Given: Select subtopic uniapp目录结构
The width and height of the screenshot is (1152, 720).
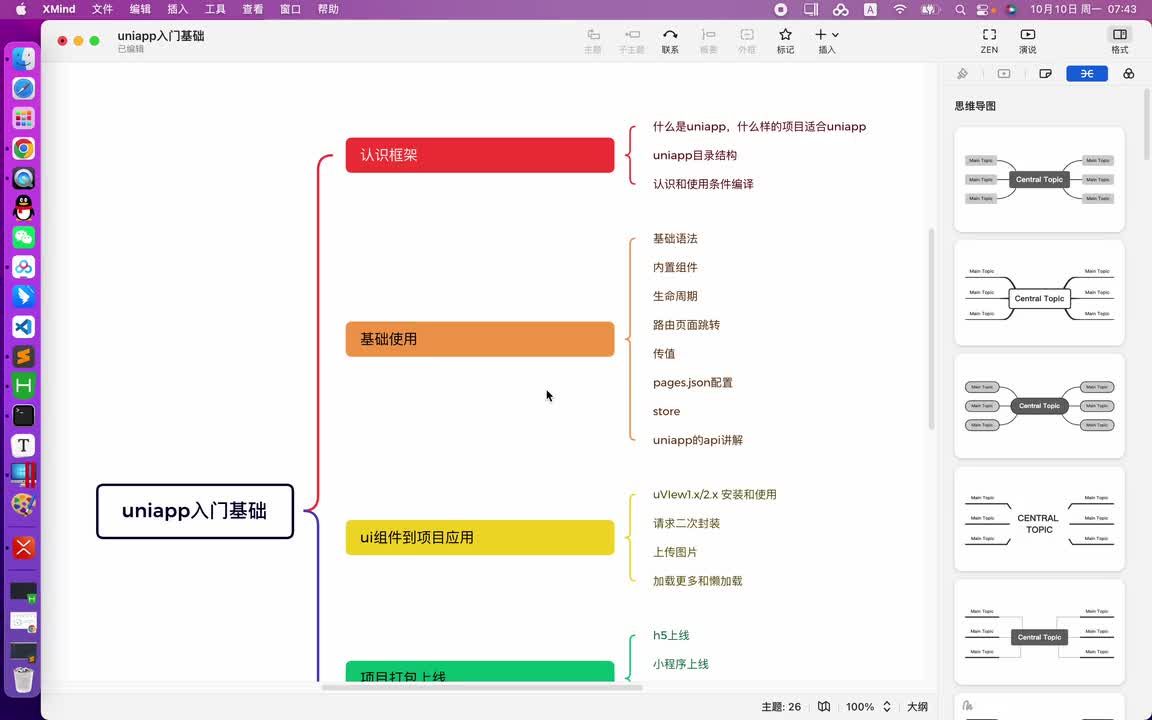Looking at the screenshot, I should (x=694, y=155).
